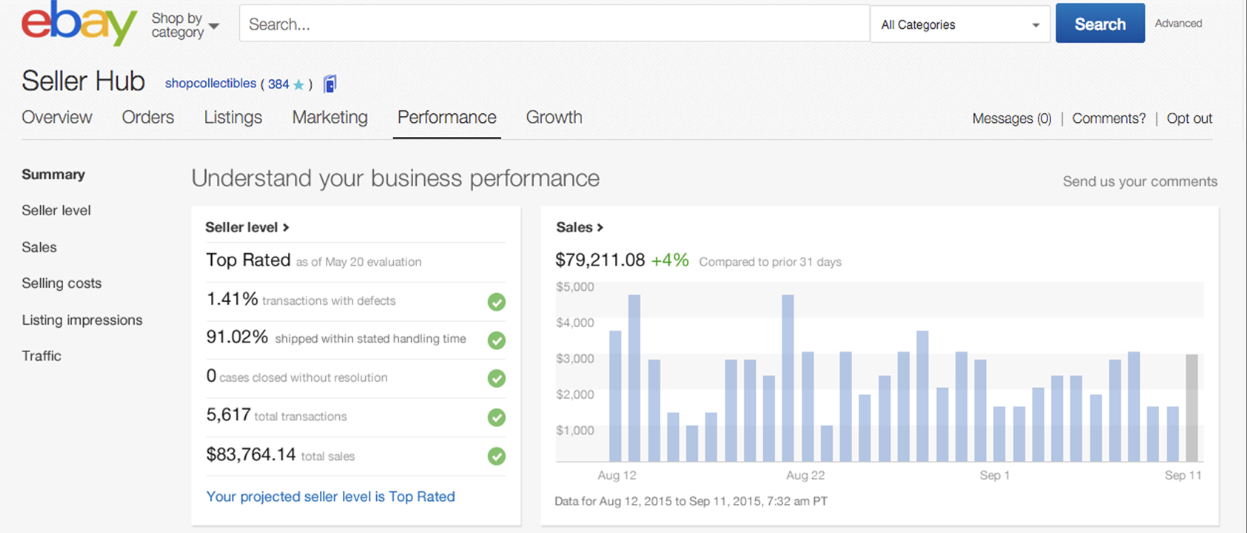This screenshot has width=1247, height=533.
Task: Click the $5,000 axis label
Action: tap(575, 286)
